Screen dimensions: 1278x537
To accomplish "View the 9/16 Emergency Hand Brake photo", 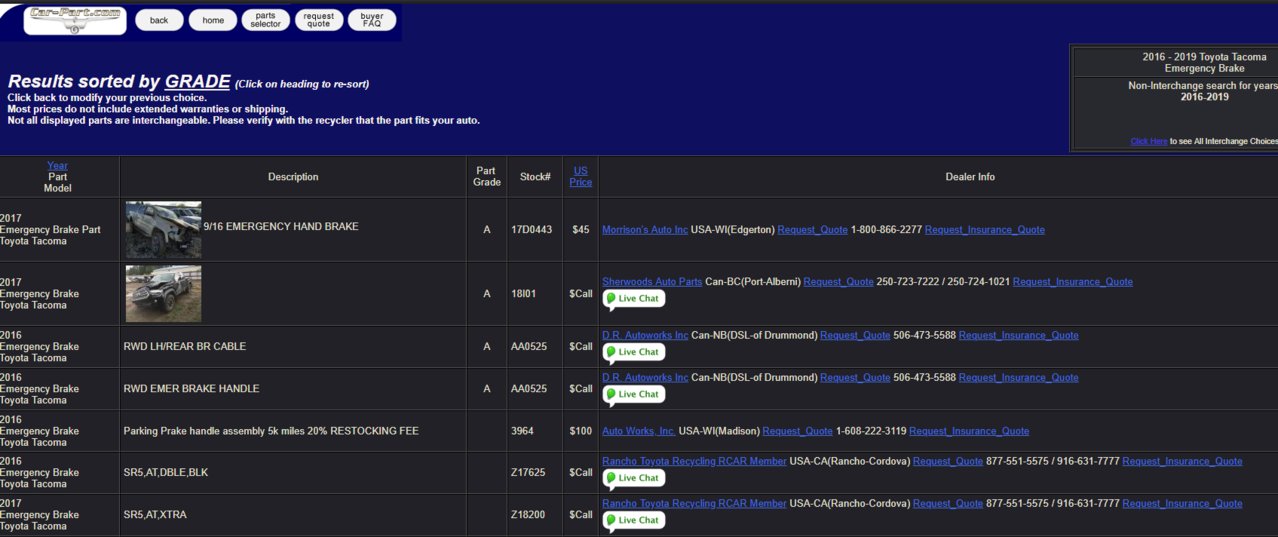I will [163, 230].
